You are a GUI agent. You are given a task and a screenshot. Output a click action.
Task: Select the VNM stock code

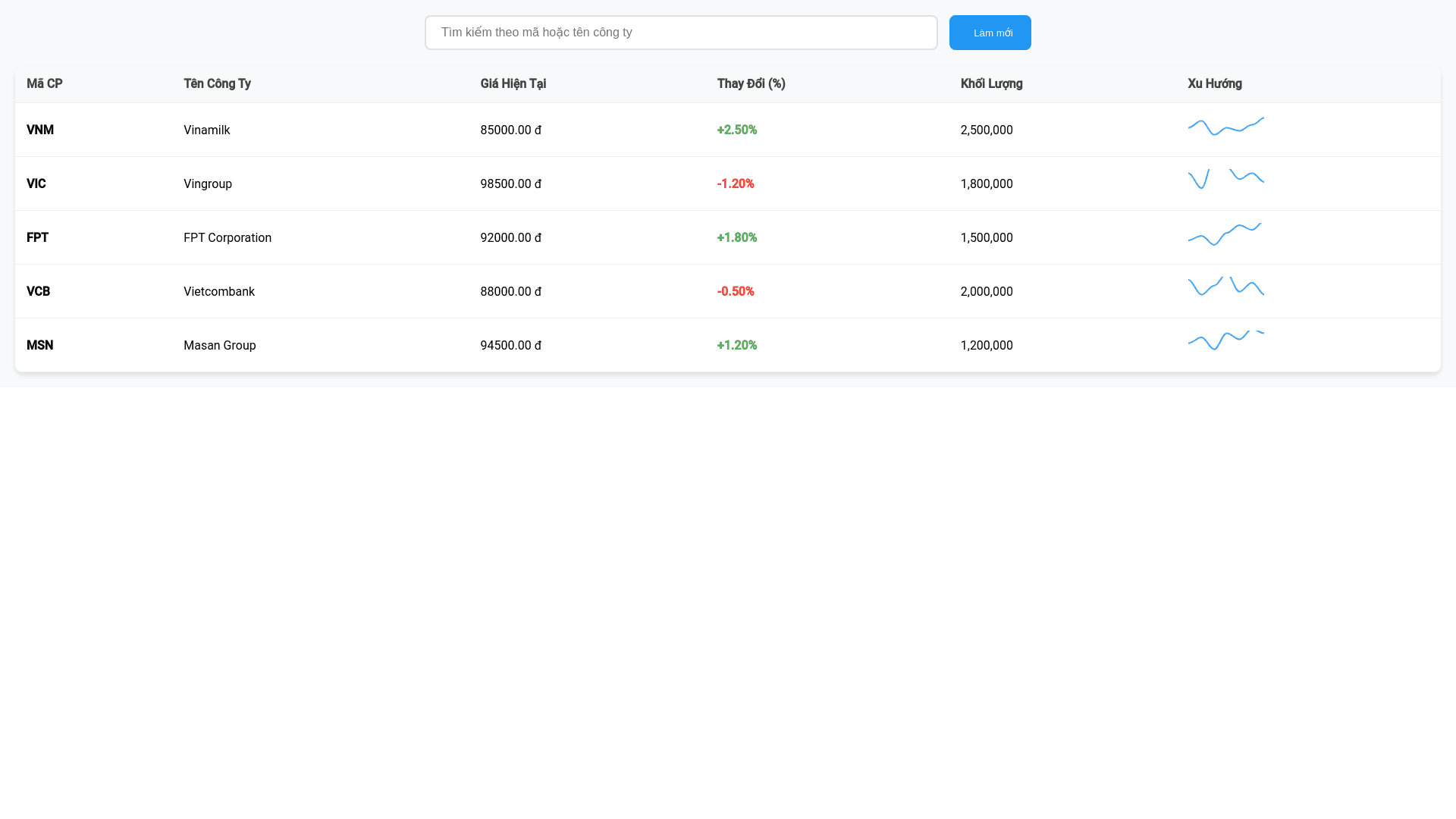pyautogui.click(x=40, y=130)
